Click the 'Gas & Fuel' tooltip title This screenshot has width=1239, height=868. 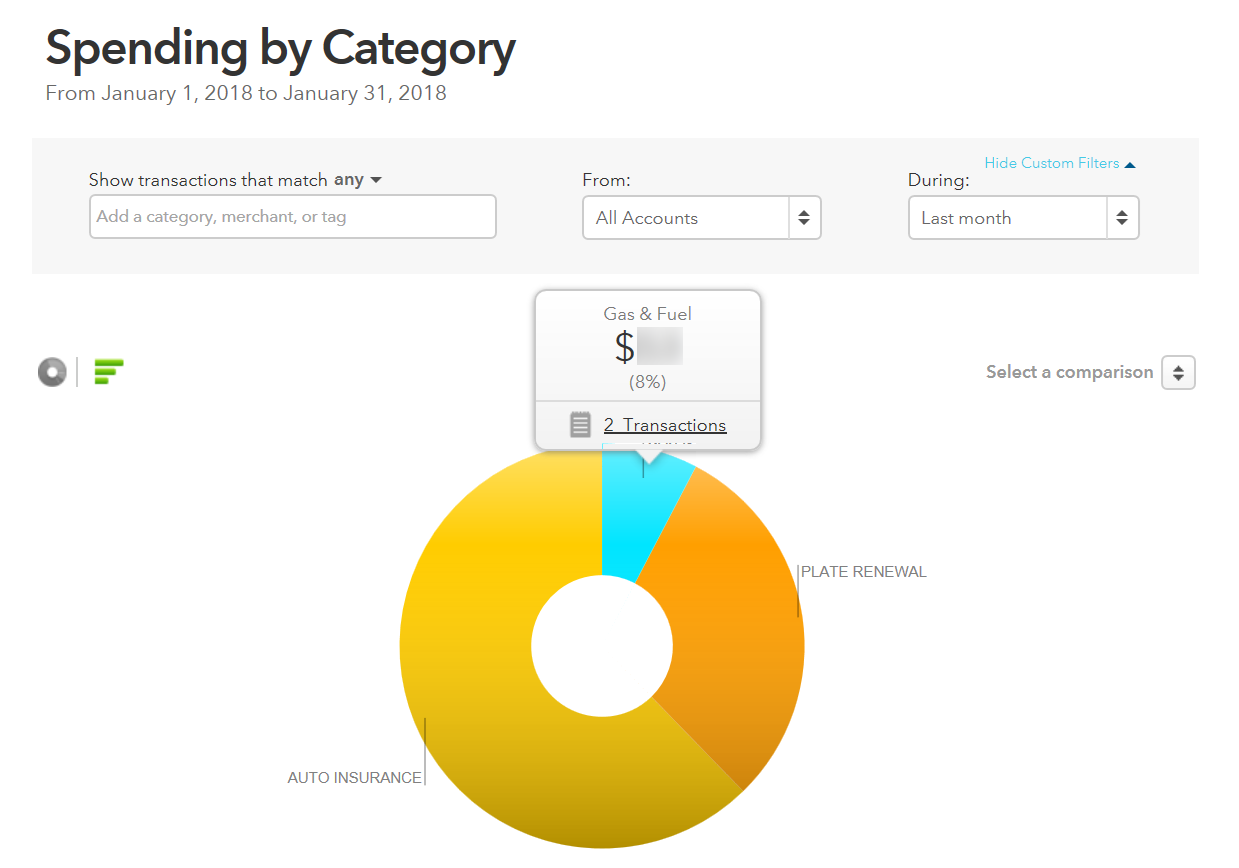[x=647, y=314]
